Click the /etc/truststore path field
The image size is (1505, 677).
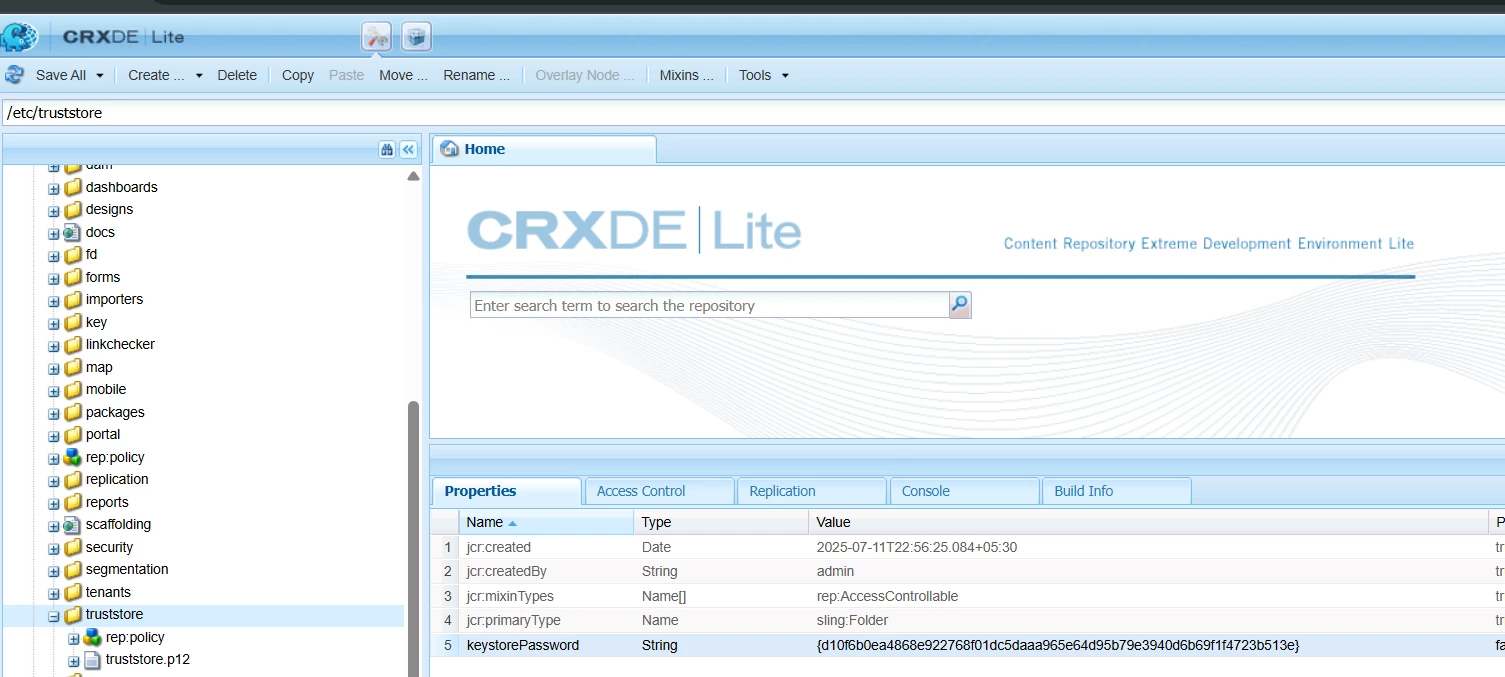point(752,113)
